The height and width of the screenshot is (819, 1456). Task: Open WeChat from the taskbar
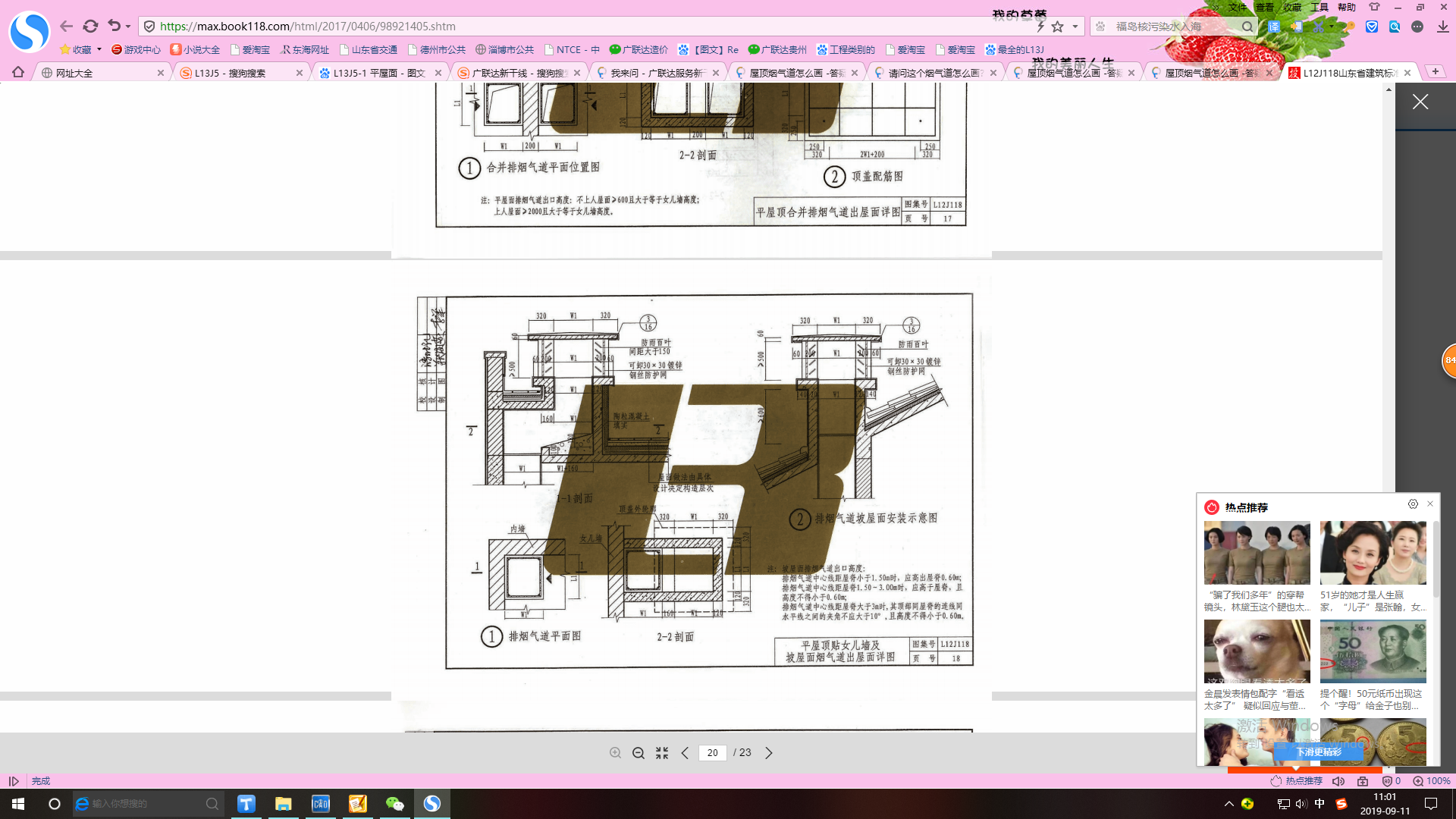[394, 804]
